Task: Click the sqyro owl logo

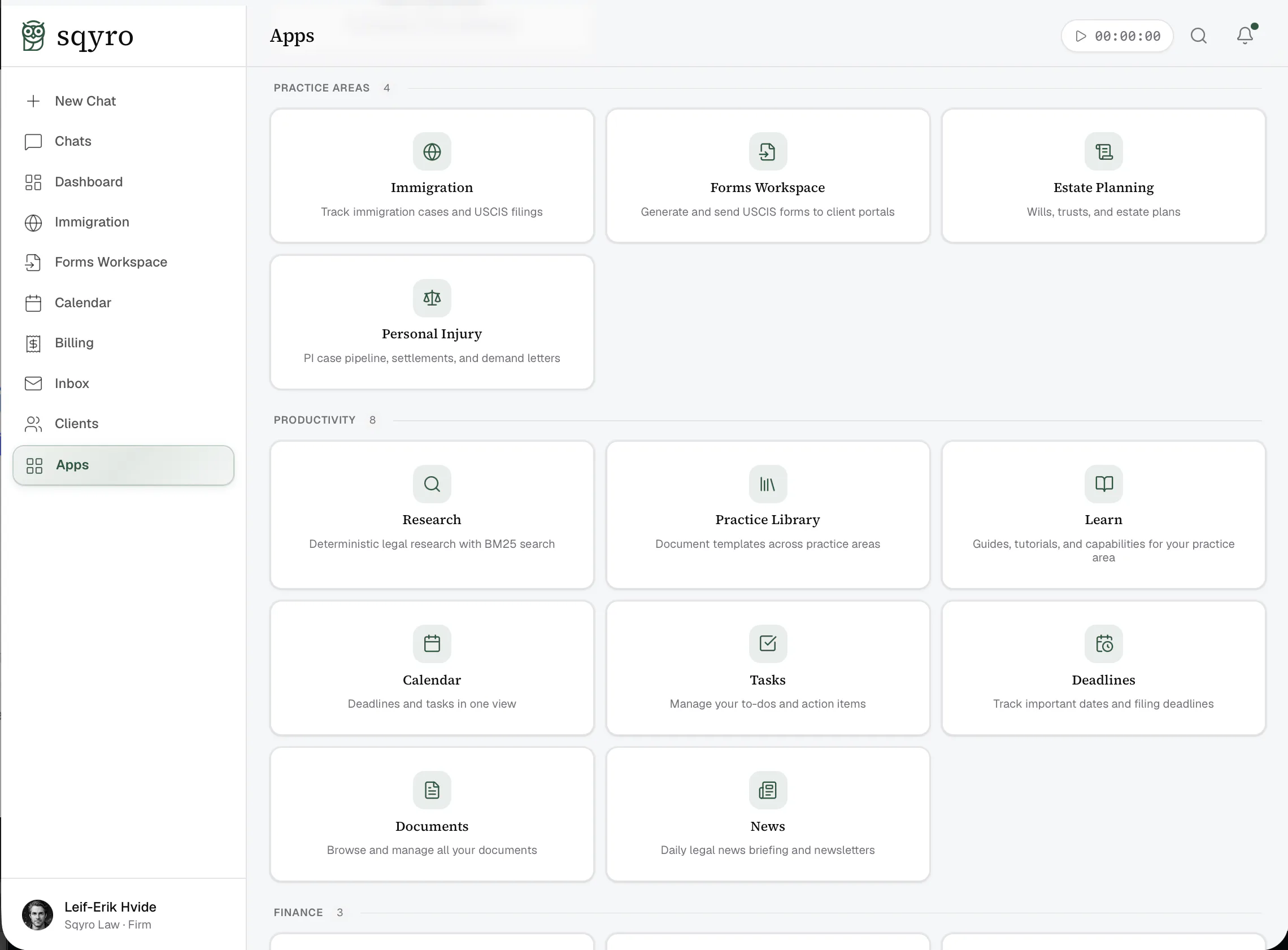Action: pyautogui.click(x=33, y=36)
